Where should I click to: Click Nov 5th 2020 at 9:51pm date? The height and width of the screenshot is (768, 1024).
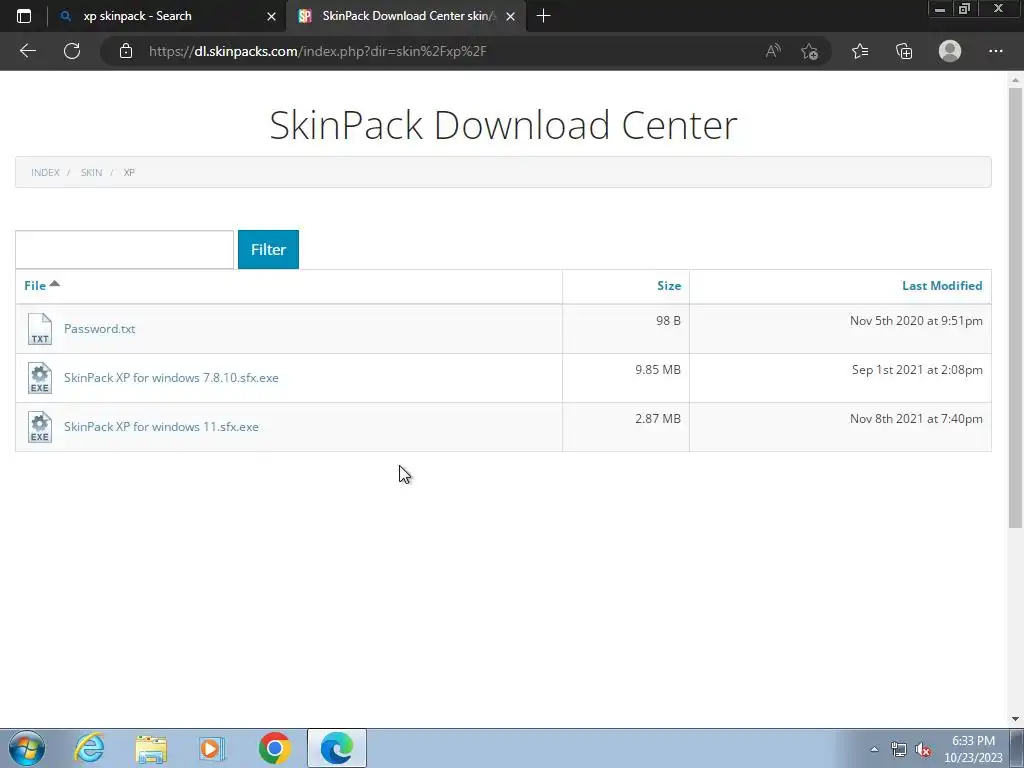(x=916, y=321)
